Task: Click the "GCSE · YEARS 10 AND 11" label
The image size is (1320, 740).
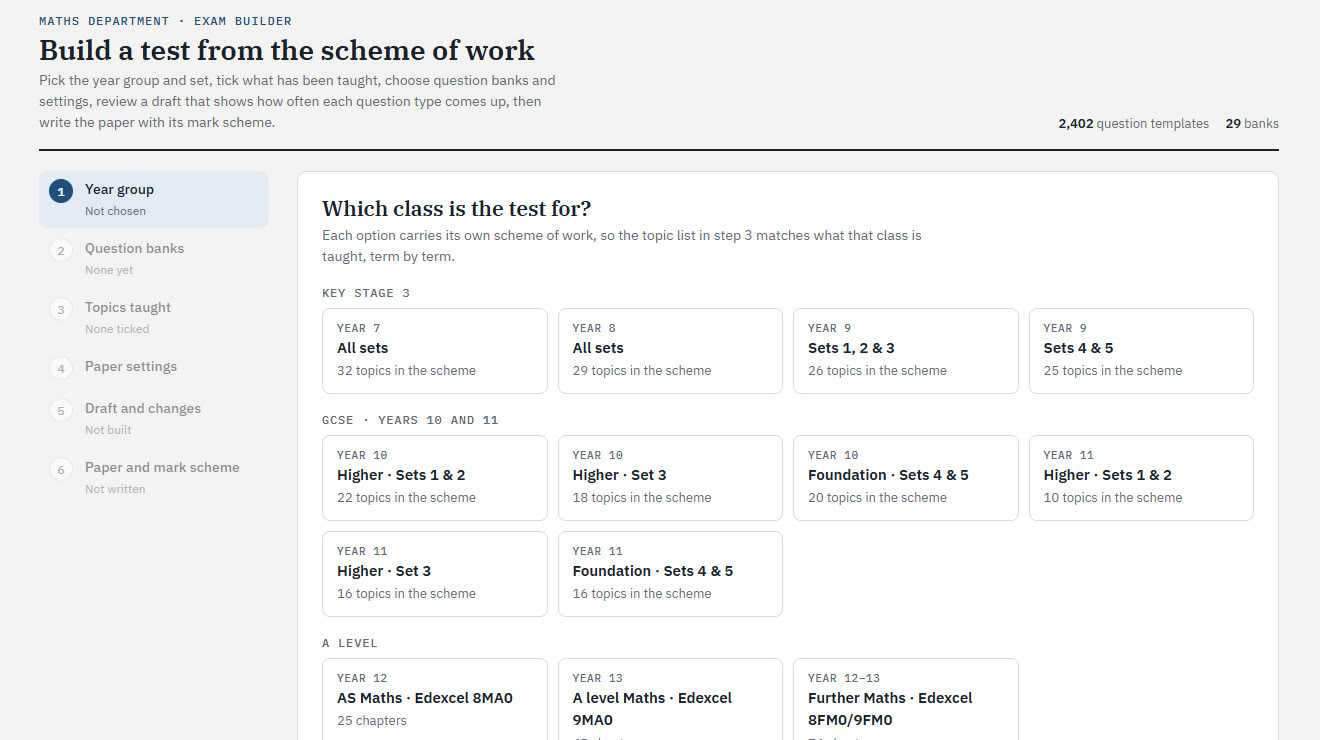Action: (410, 420)
